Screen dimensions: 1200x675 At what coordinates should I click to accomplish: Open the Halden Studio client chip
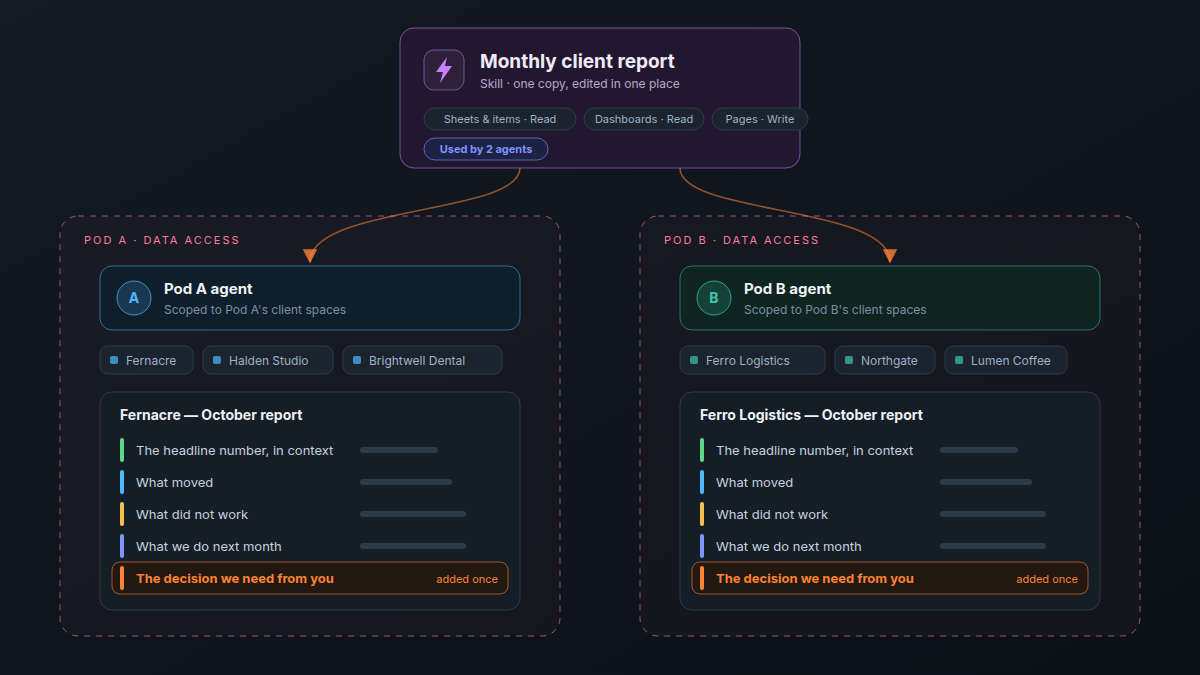click(x=268, y=360)
